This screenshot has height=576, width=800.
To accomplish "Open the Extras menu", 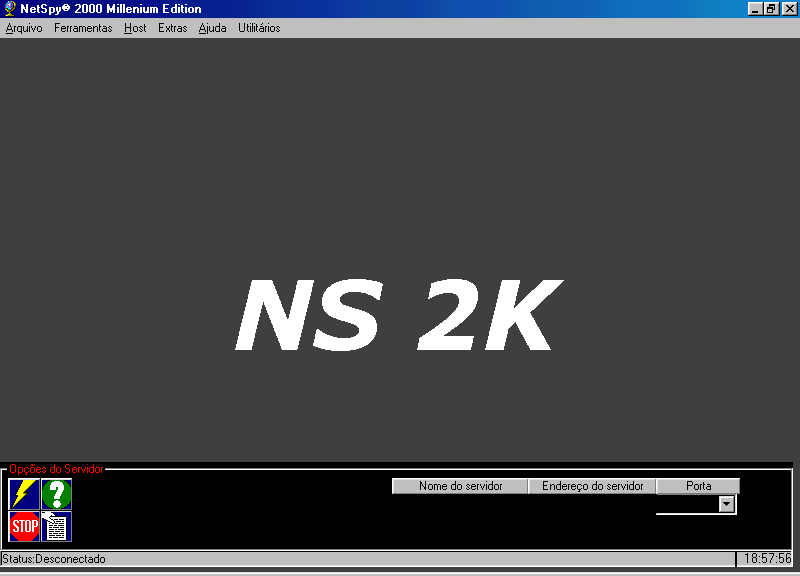I will click(172, 28).
